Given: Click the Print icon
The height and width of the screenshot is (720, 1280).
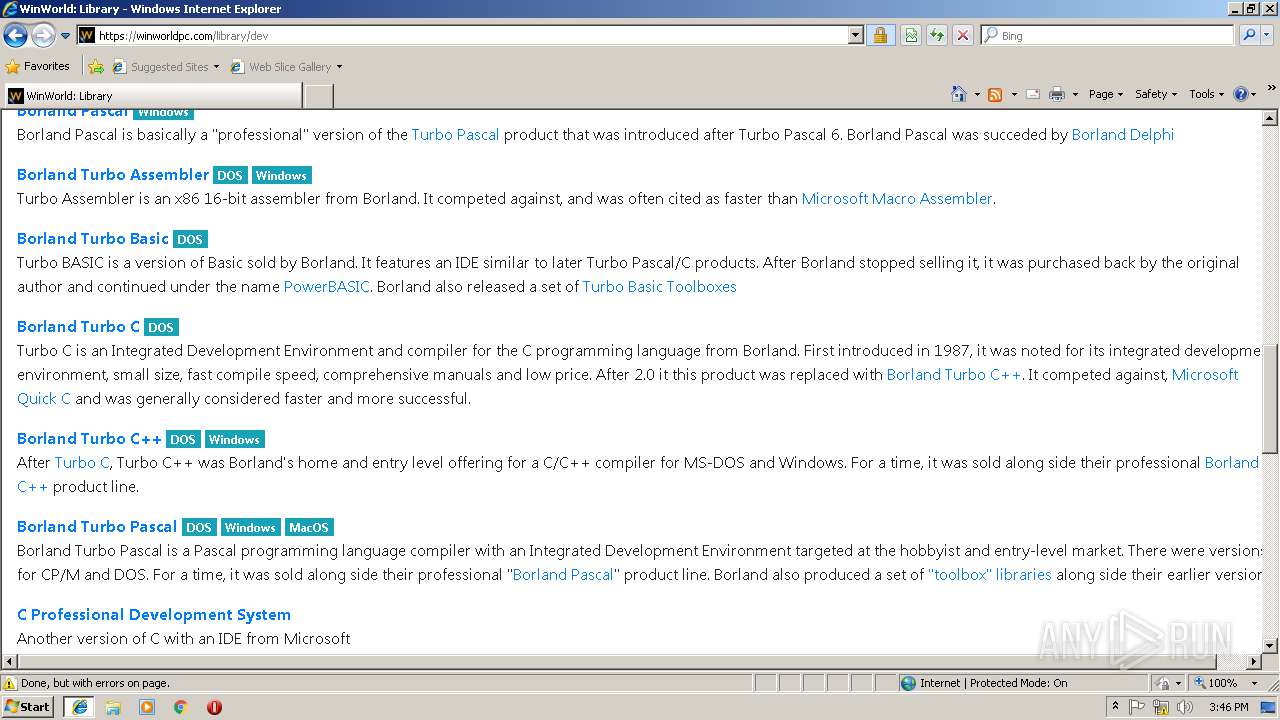Looking at the screenshot, I should (x=1057, y=94).
